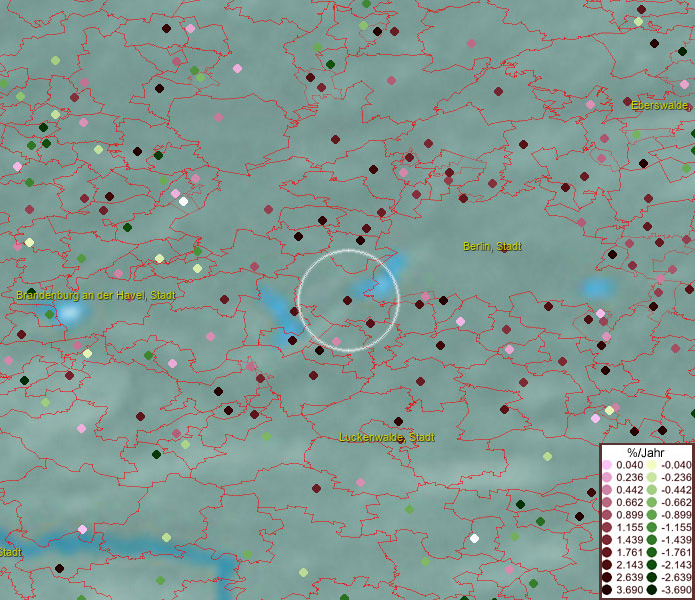This screenshot has width=695, height=600.
Task: Select the "1.761" legend value text
Action: coord(629,553)
